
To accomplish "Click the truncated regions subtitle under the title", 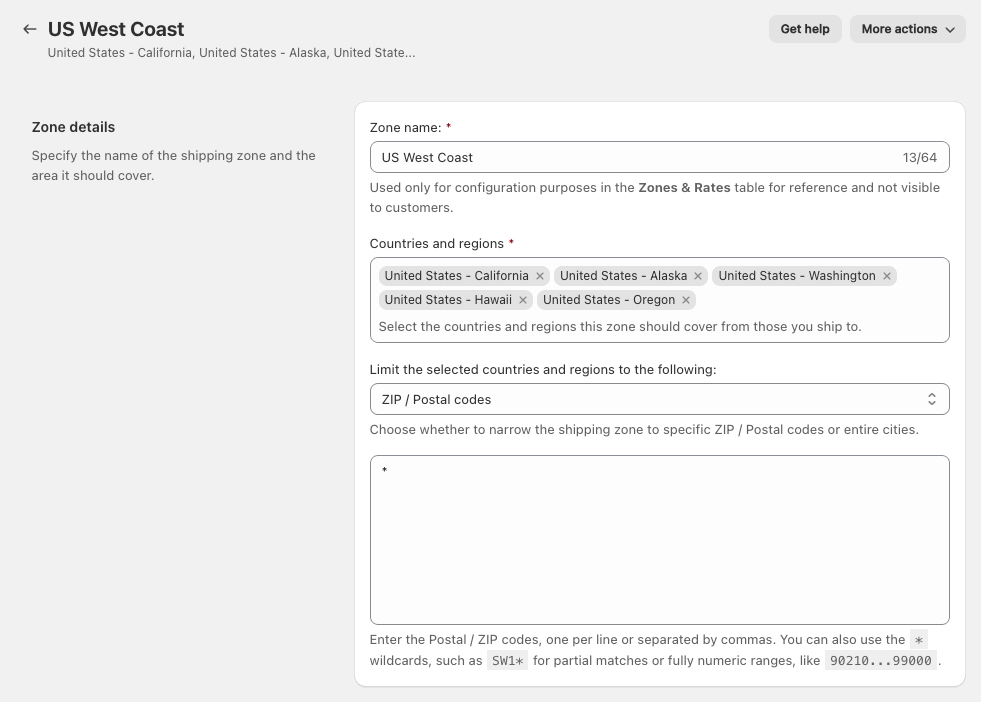I will (x=231, y=53).
